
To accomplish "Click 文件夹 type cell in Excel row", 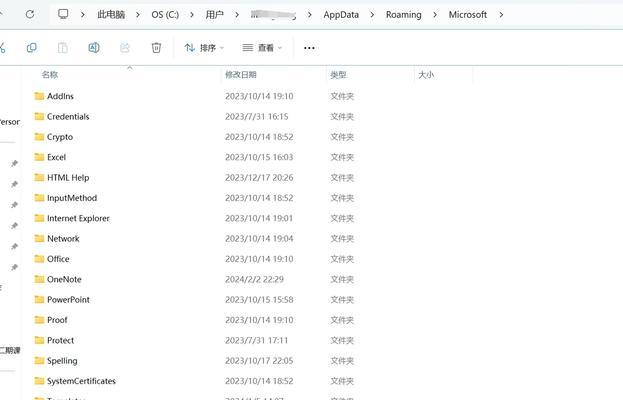I will (x=342, y=157).
